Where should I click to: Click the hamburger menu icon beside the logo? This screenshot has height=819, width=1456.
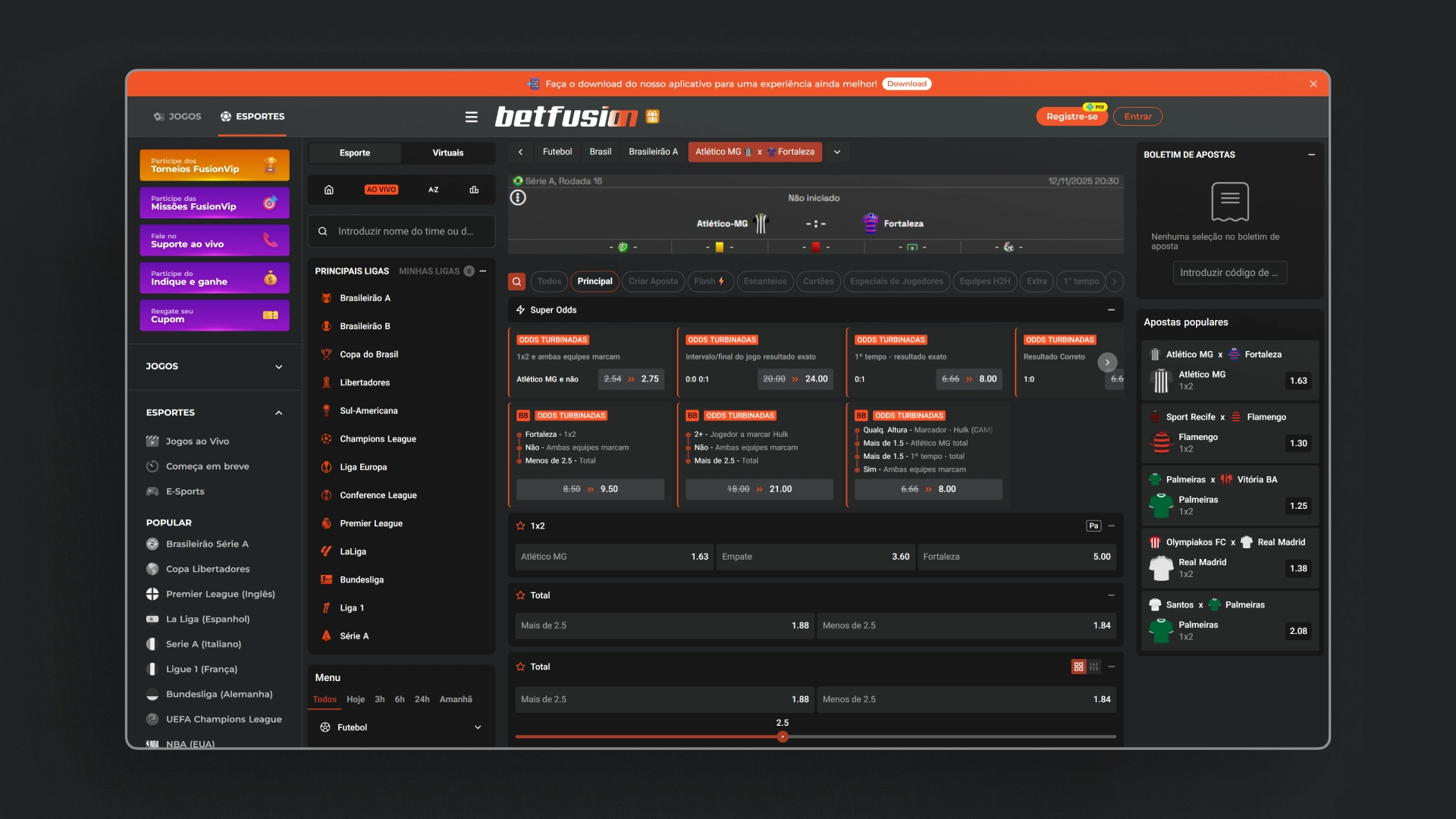(471, 117)
